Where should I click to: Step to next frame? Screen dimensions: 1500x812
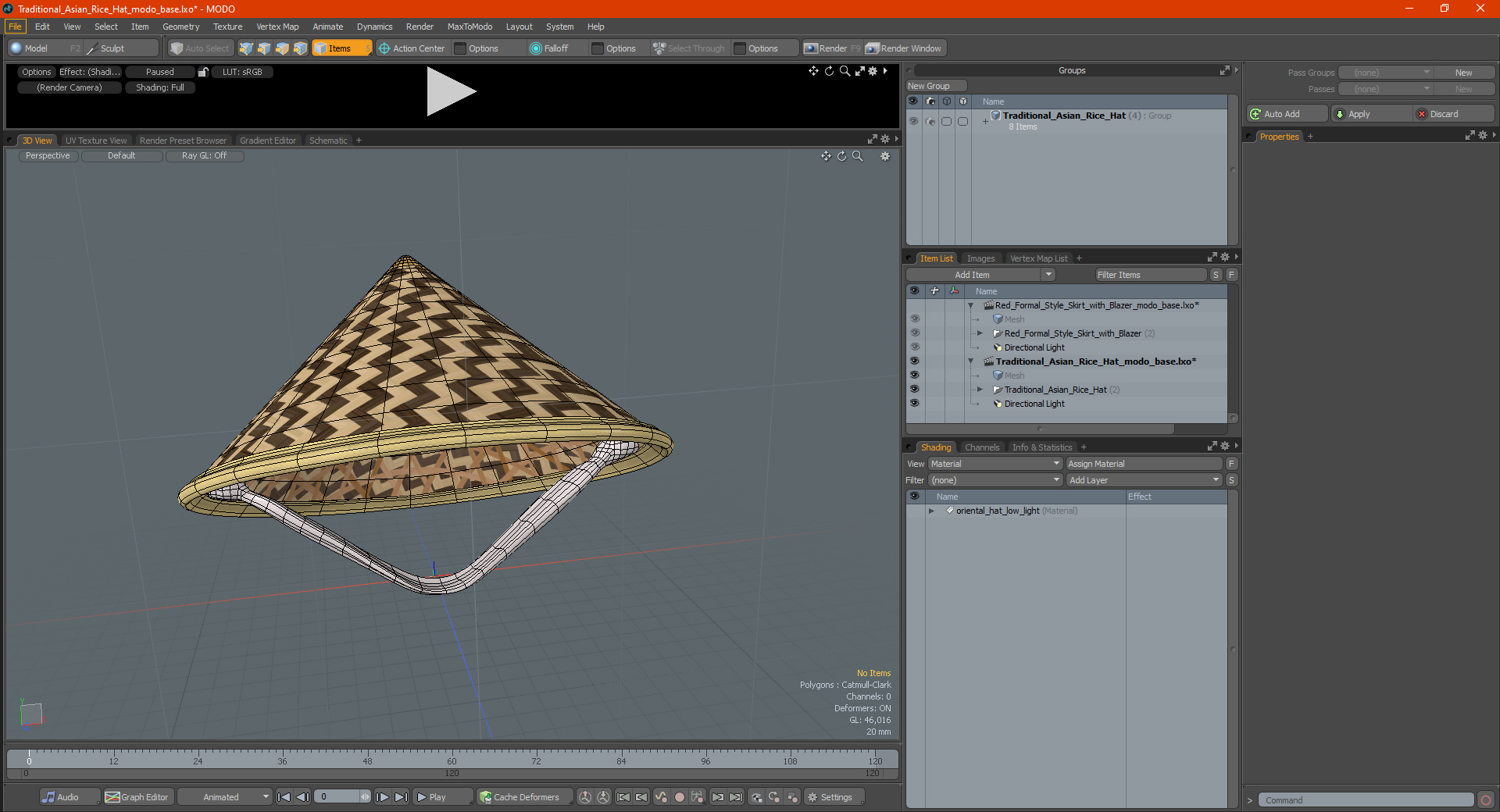(382, 797)
